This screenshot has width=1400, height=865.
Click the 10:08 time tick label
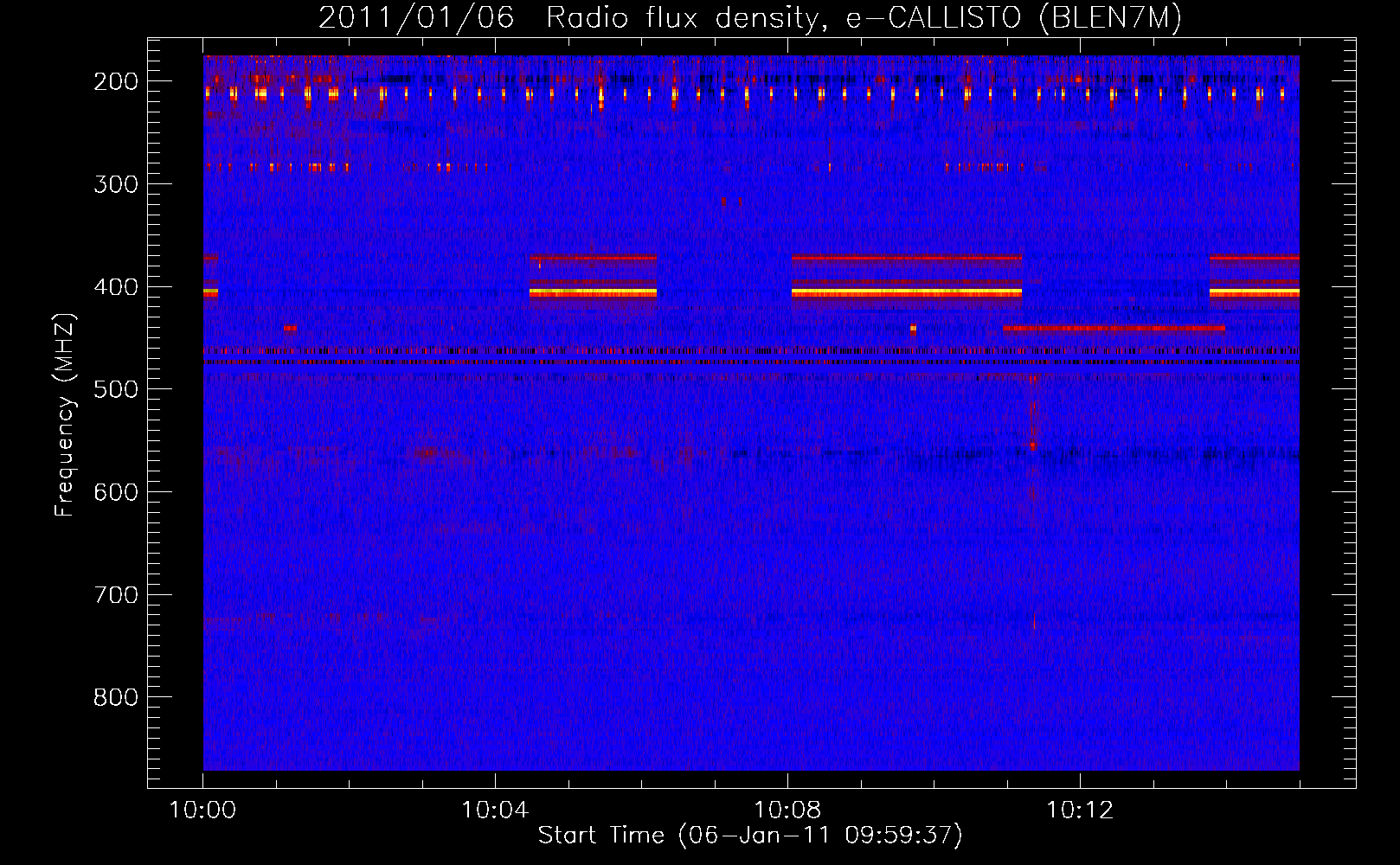tap(787, 811)
